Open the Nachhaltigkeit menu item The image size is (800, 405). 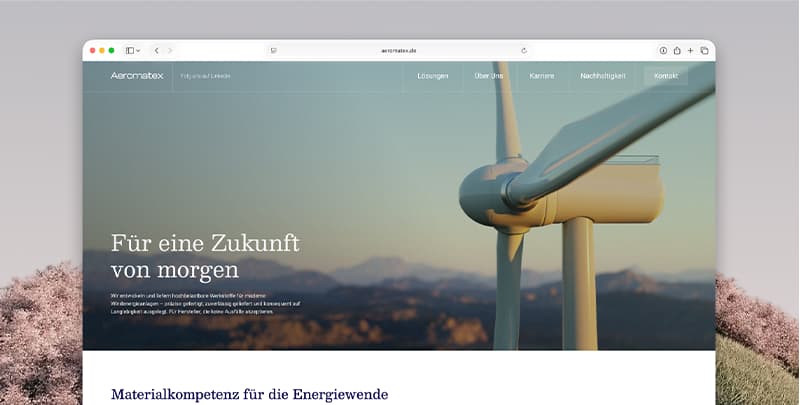603,76
